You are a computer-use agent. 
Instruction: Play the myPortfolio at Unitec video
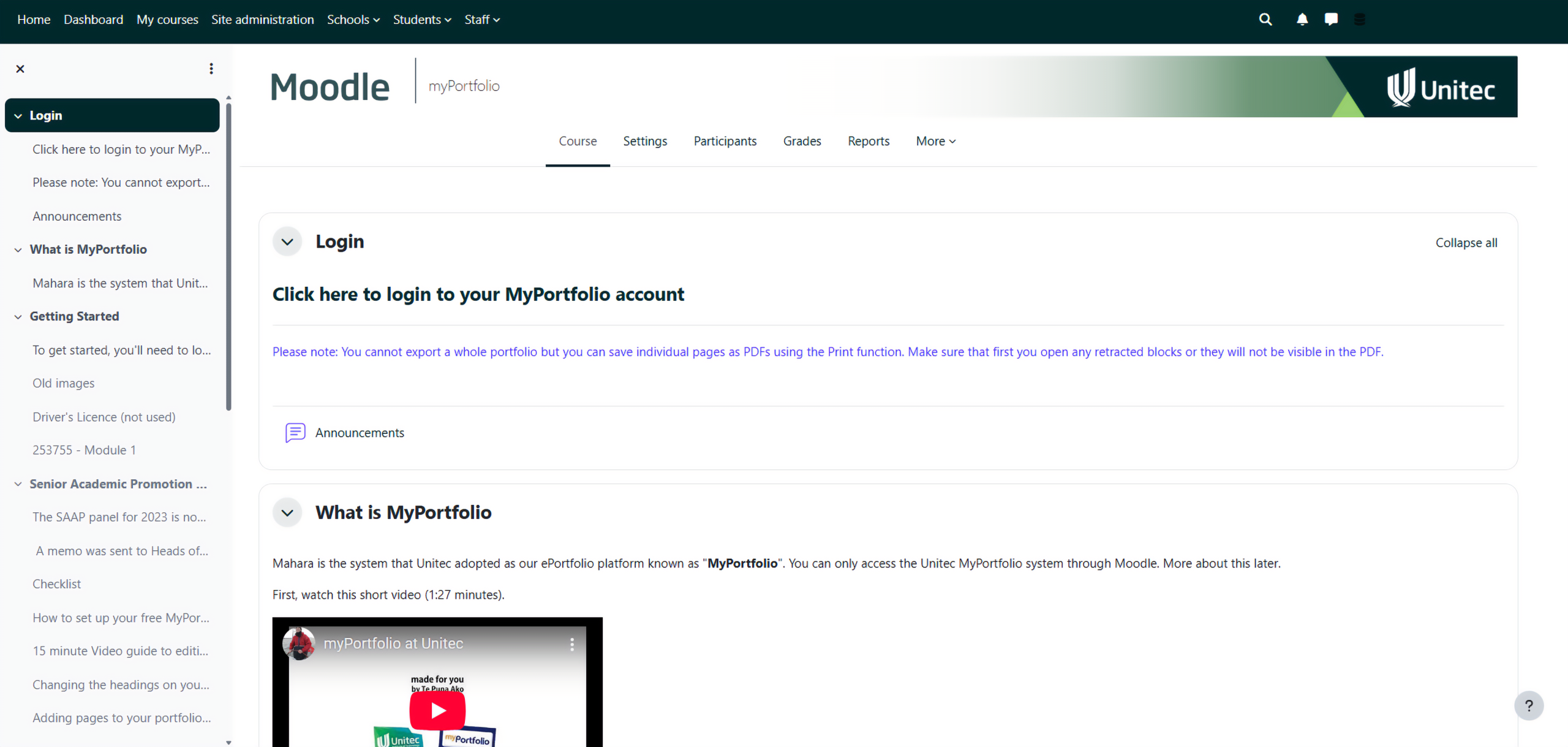pos(437,710)
